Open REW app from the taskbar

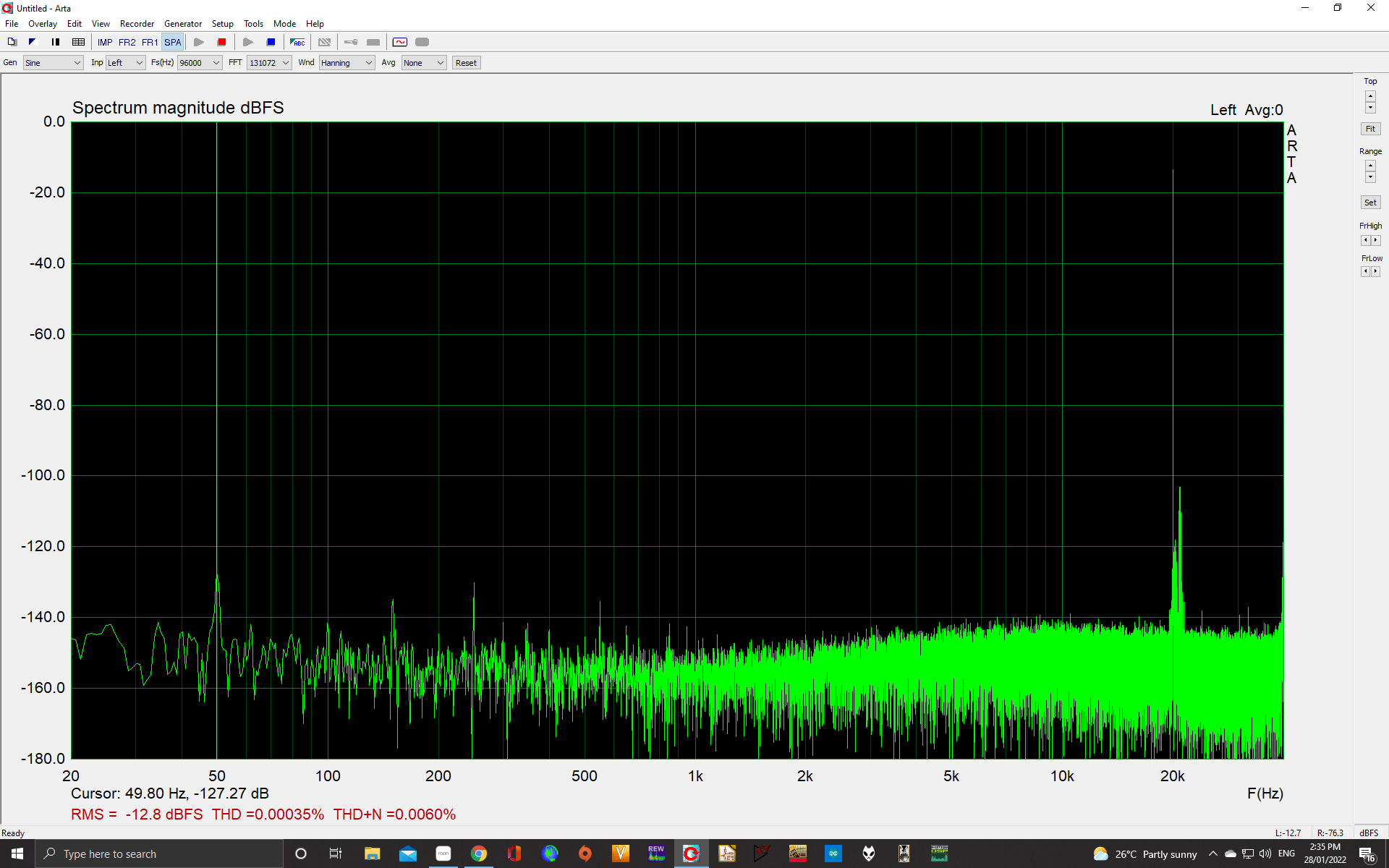coord(656,854)
